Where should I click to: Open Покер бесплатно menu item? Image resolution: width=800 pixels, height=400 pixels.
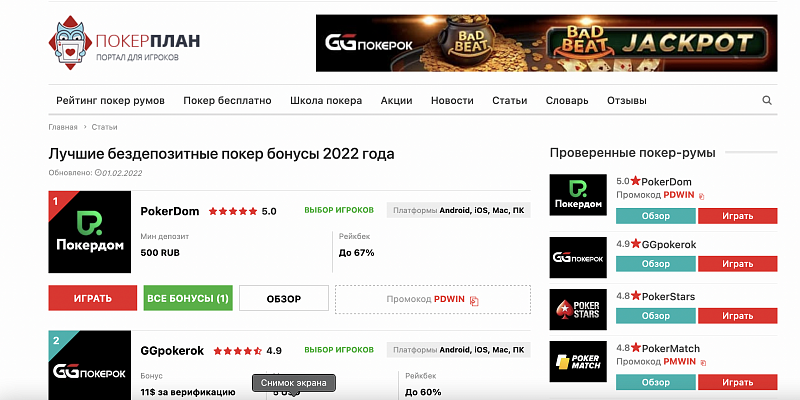pos(228,101)
